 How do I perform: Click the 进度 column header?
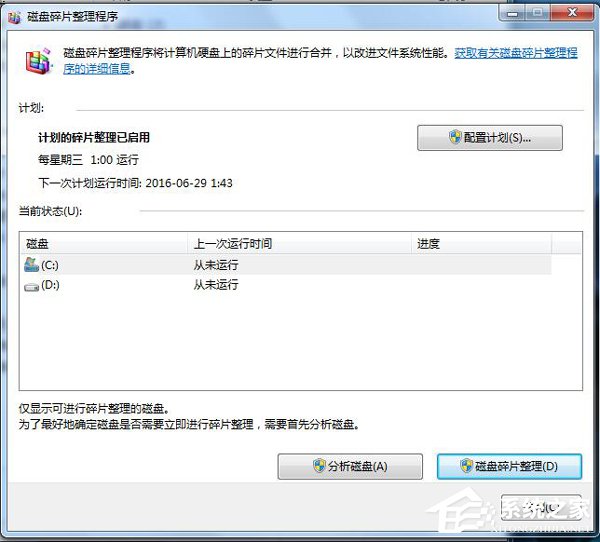(481, 243)
